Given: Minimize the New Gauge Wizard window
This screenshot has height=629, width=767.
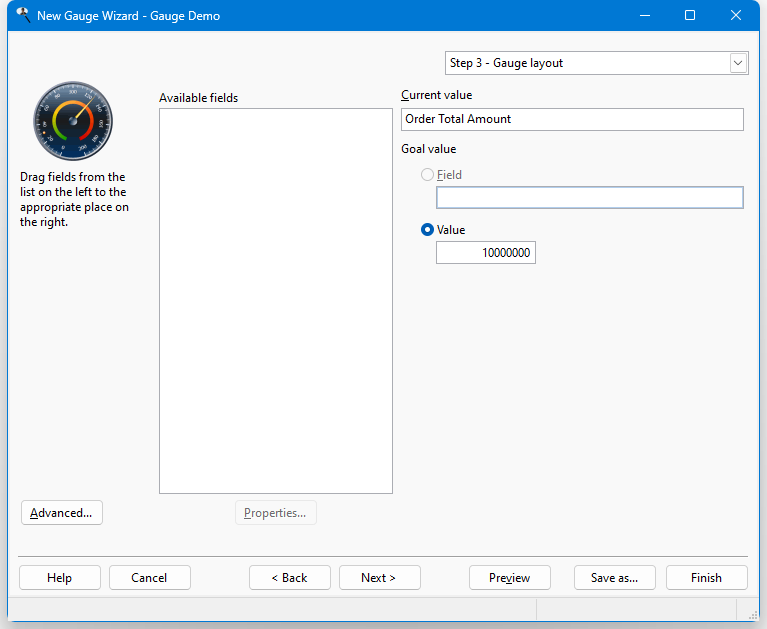Looking at the screenshot, I should [x=642, y=15].
